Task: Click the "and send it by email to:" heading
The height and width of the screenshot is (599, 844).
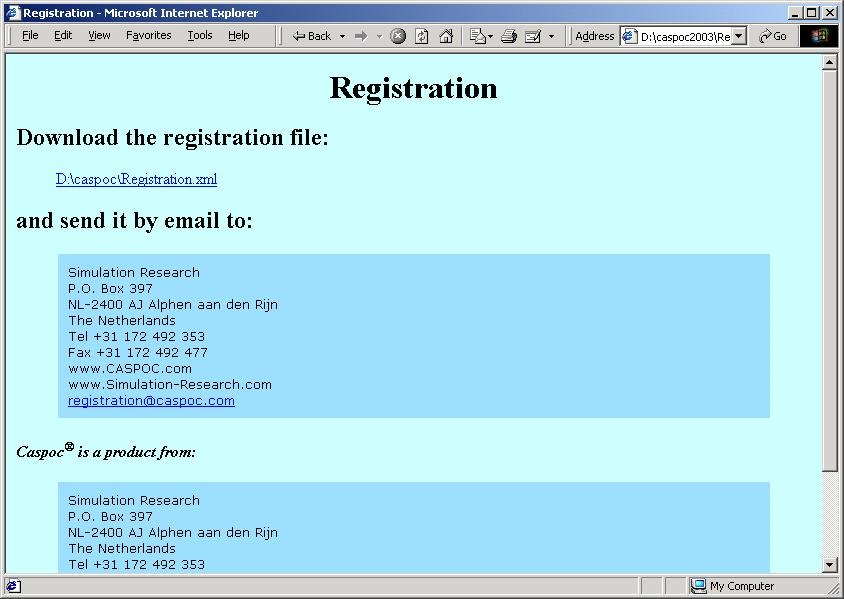Action: 135,221
